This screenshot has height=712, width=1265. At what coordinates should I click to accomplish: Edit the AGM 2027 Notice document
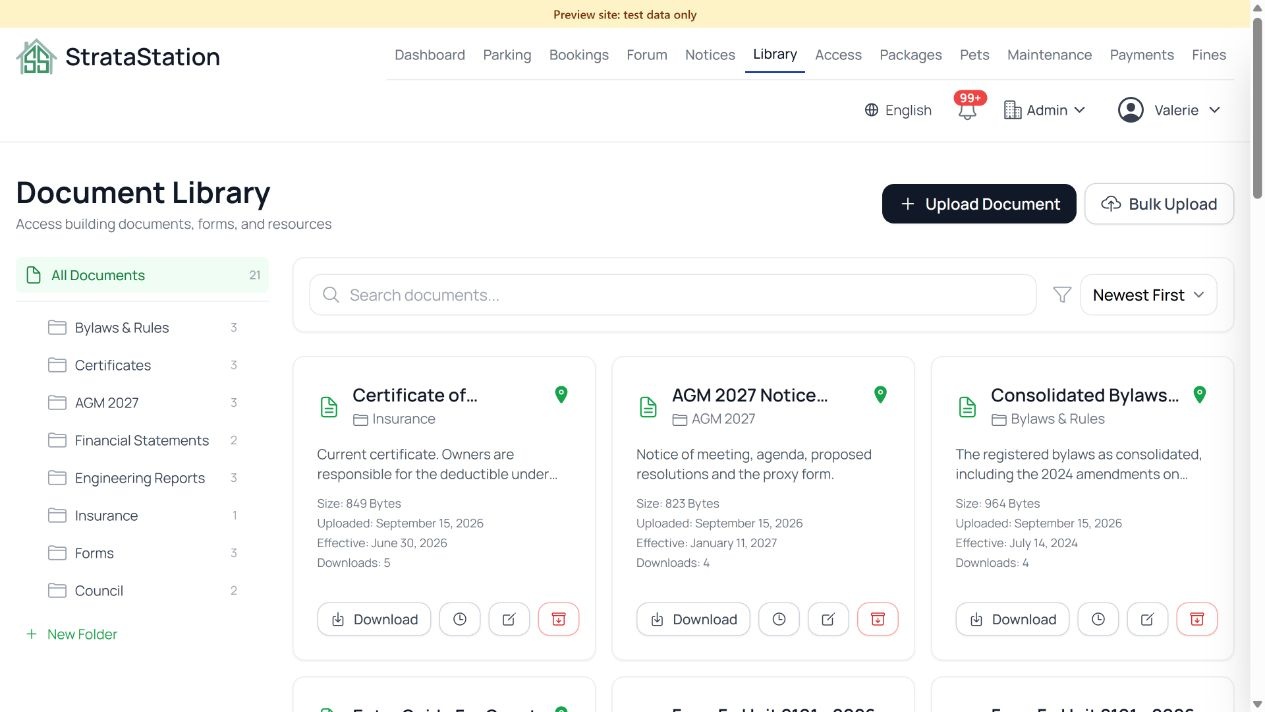(x=828, y=619)
